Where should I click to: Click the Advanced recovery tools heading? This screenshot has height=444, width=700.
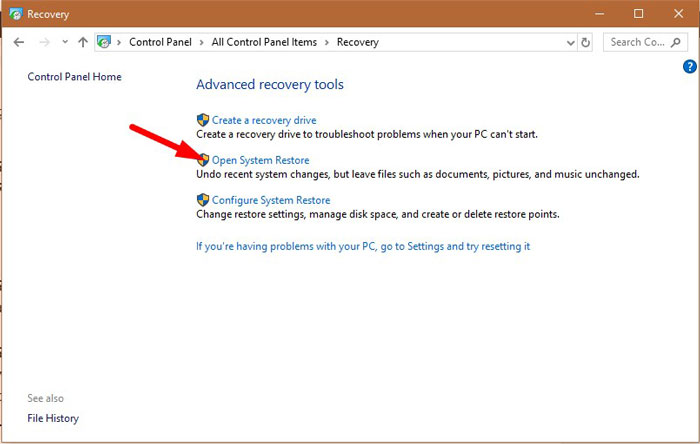click(x=270, y=84)
